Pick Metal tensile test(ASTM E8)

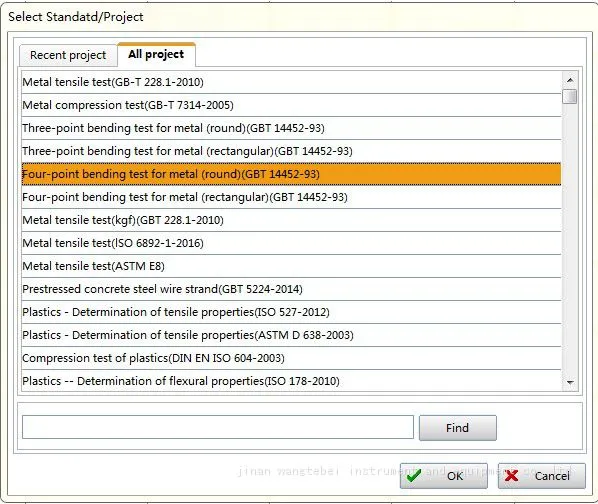click(x=291, y=266)
